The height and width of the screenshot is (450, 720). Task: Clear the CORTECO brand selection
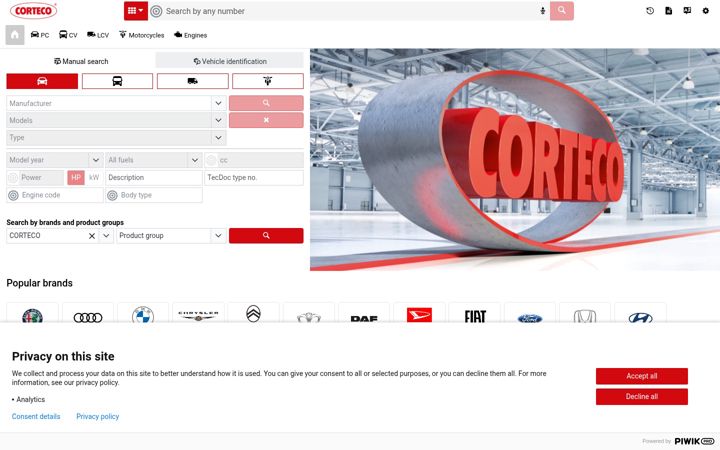click(92, 236)
